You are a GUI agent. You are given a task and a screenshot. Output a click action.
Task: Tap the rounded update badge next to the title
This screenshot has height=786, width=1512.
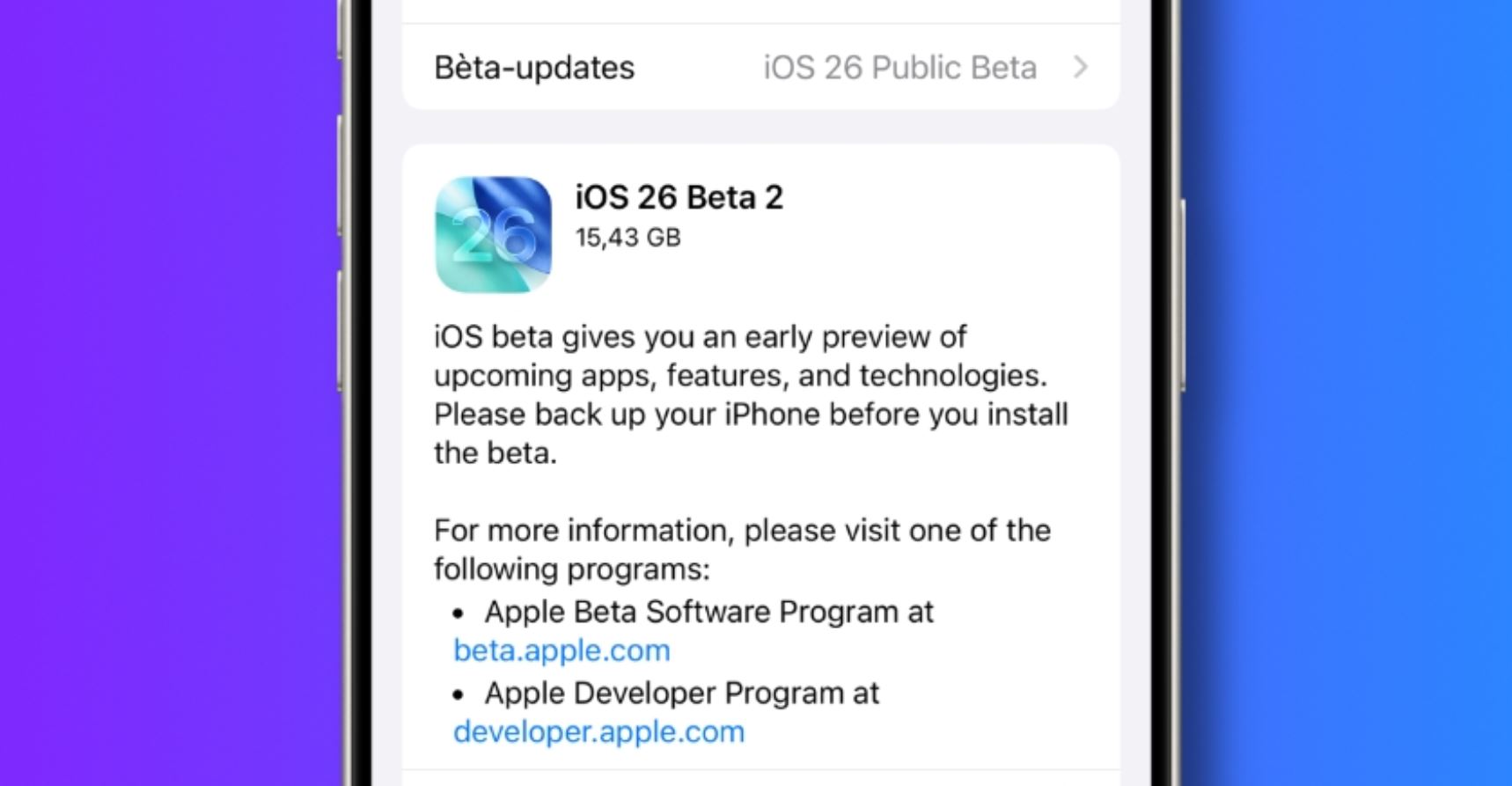point(494,234)
